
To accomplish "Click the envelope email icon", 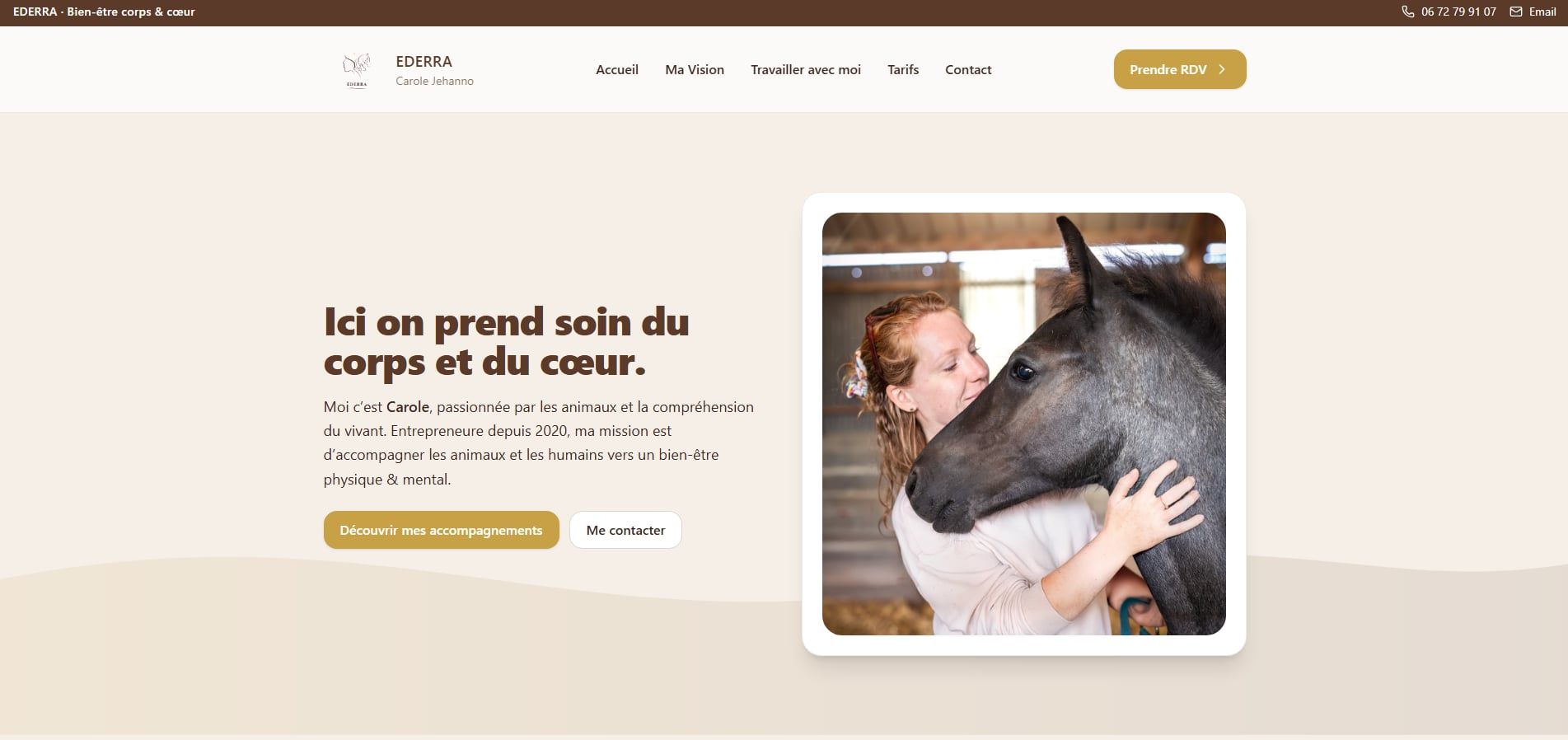I will [1516, 12].
